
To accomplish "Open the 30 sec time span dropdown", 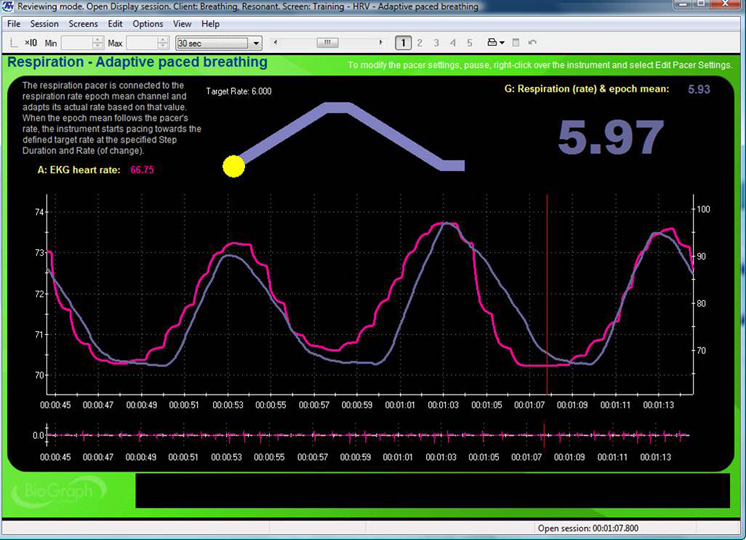I will coord(256,43).
